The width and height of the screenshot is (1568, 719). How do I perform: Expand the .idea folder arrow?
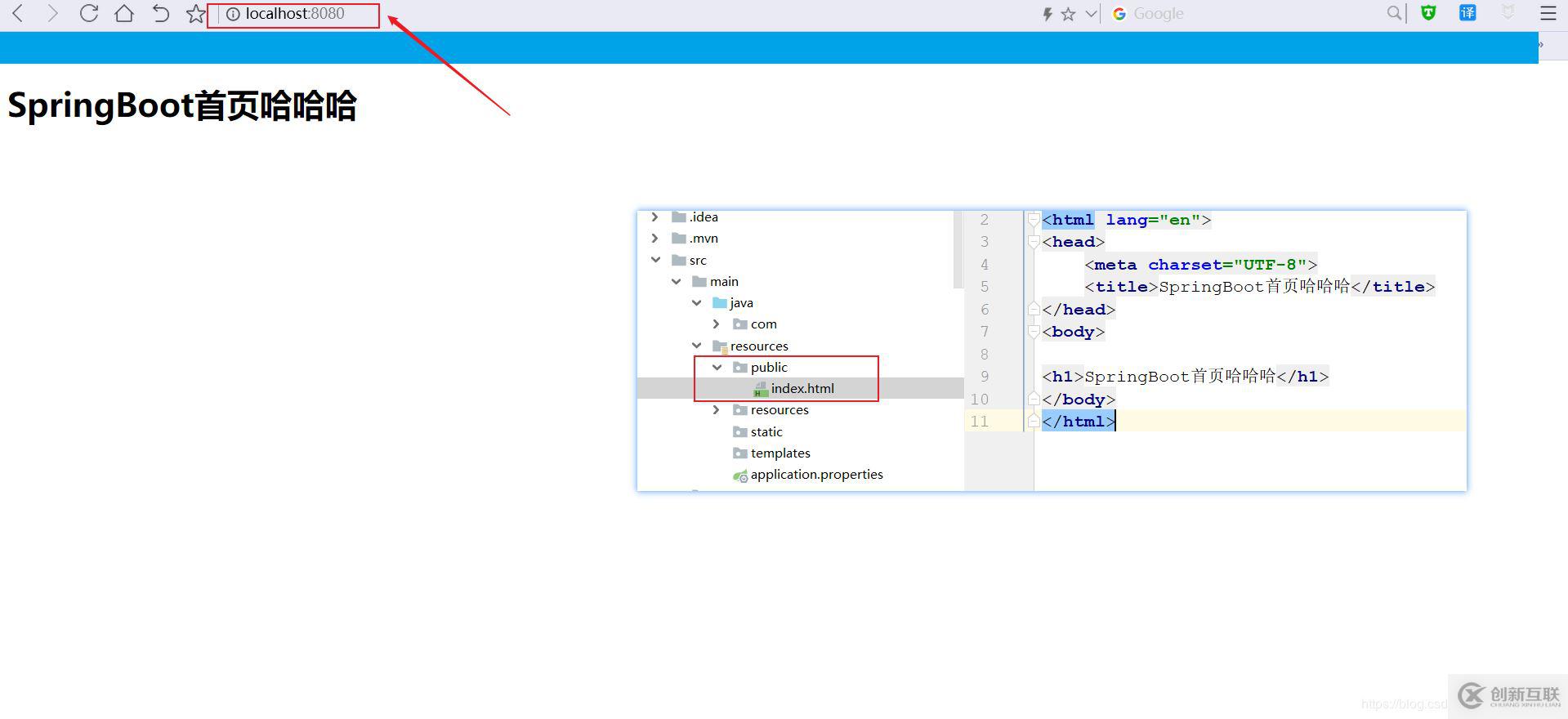pos(654,217)
